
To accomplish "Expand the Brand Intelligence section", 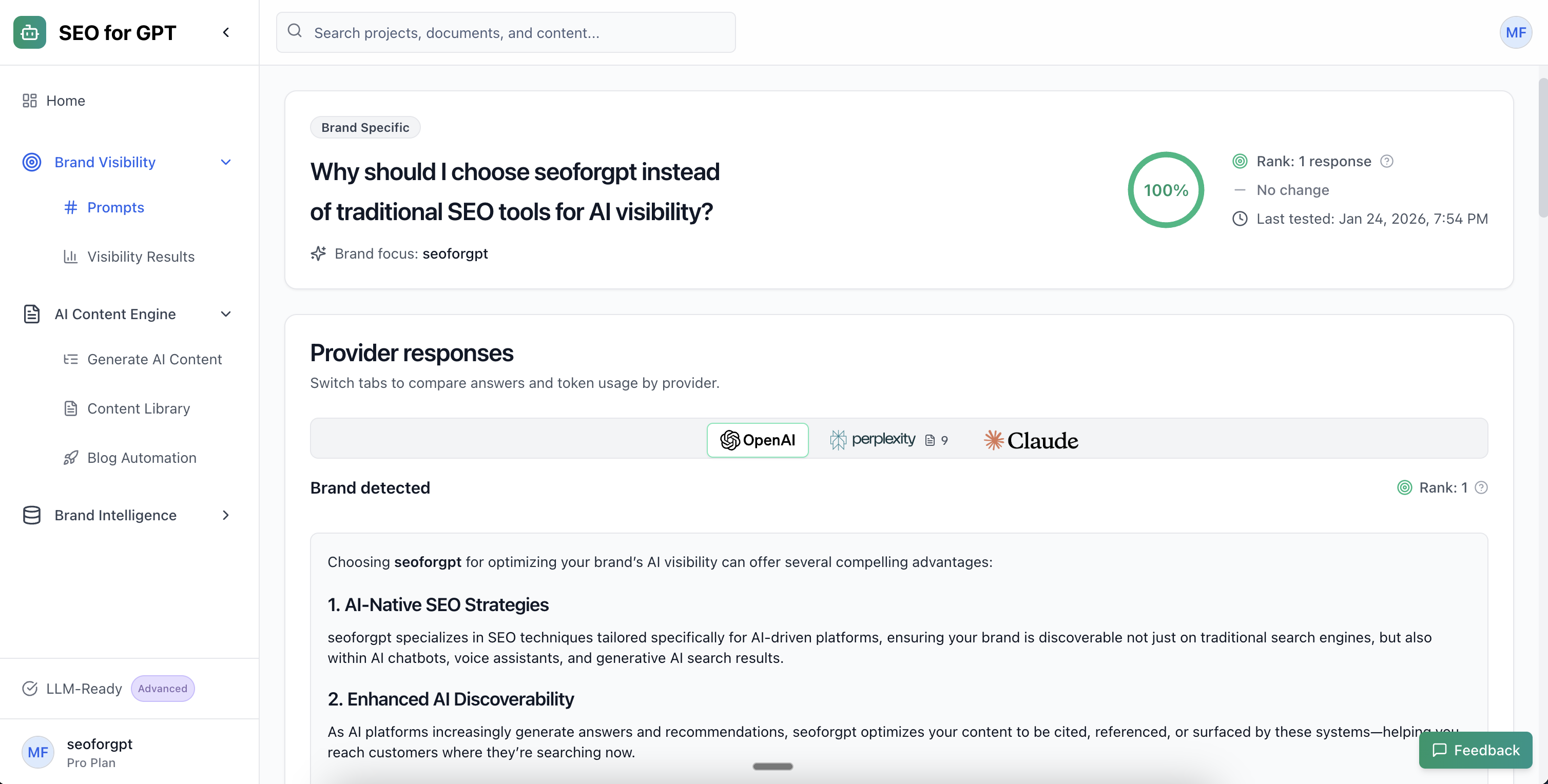I will [x=225, y=515].
